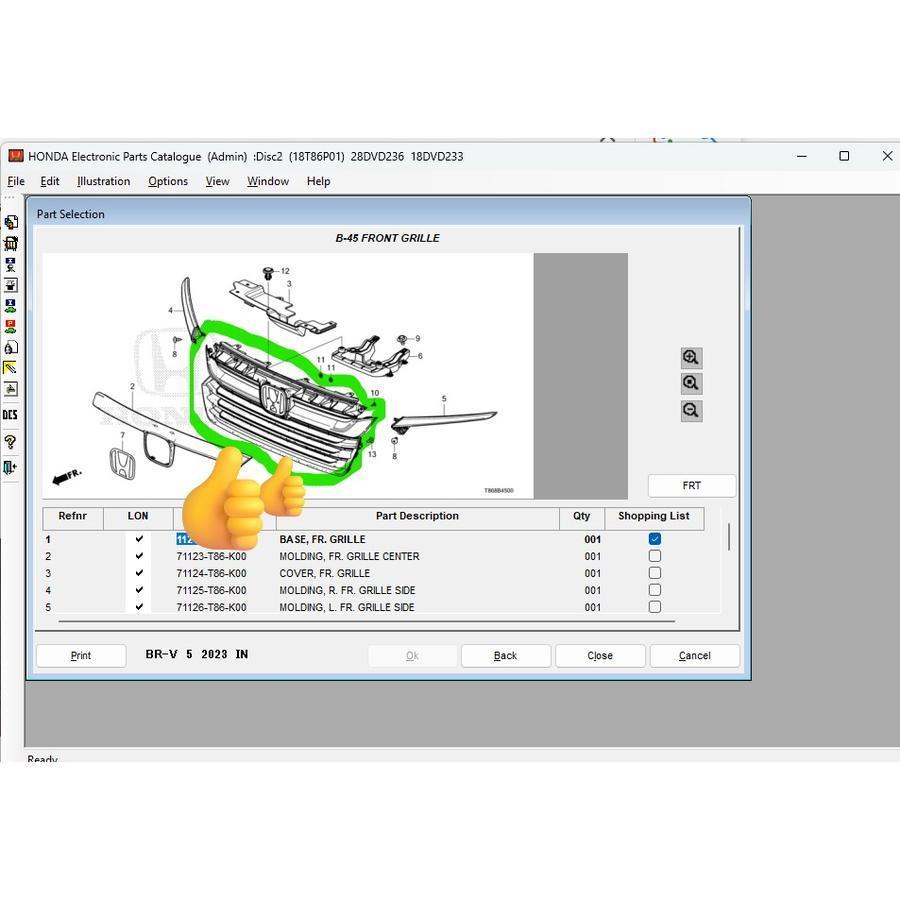This screenshot has height=900, width=900.
Task: Click the zoom out magnifier icon
Action: [691, 411]
